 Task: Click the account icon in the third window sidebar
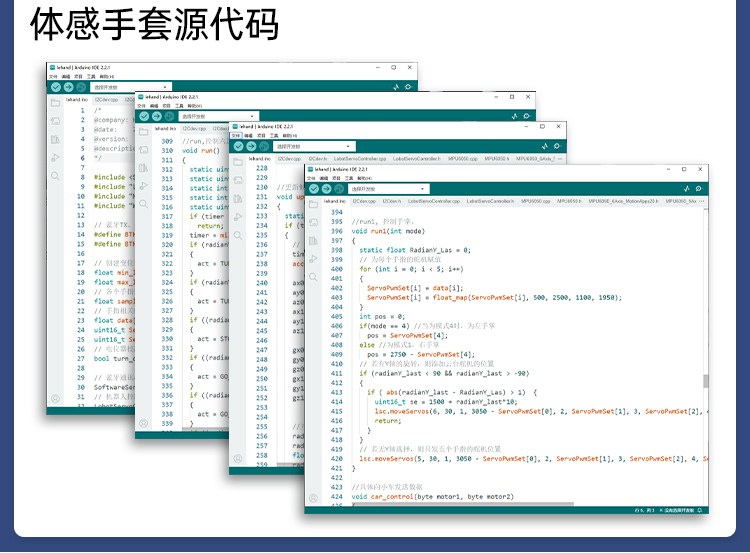coord(238,458)
